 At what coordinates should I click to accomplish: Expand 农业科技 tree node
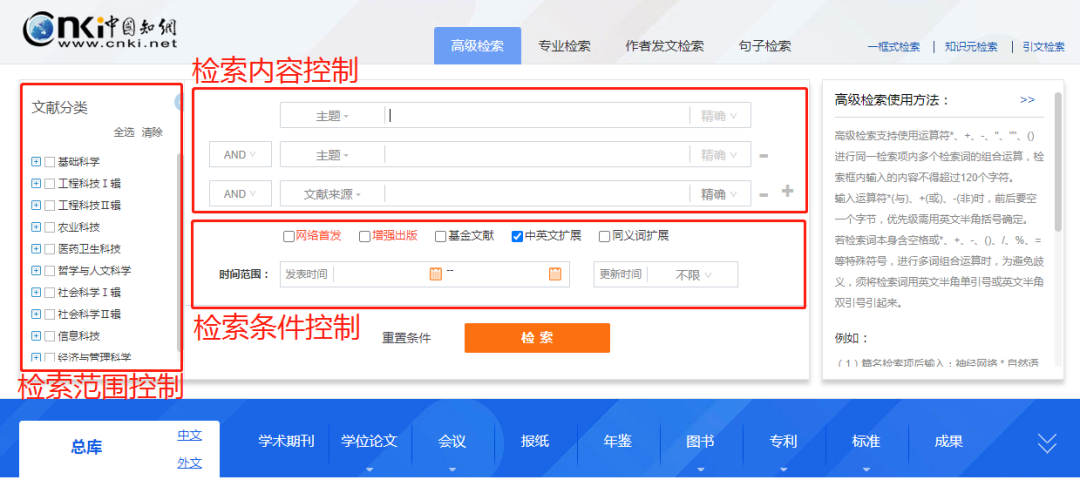[x=36, y=227]
